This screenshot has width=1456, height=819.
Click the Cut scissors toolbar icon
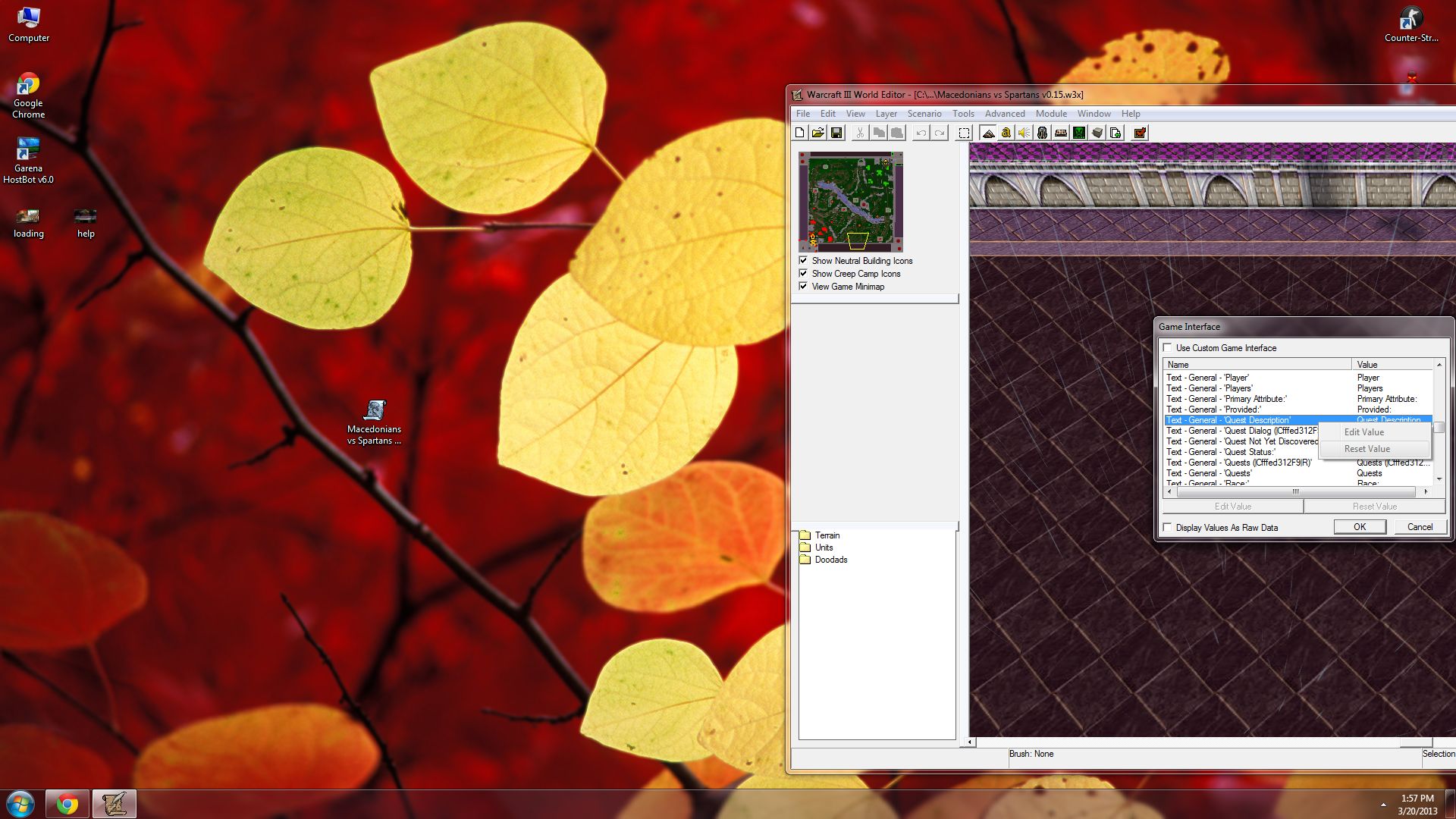[x=860, y=133]
